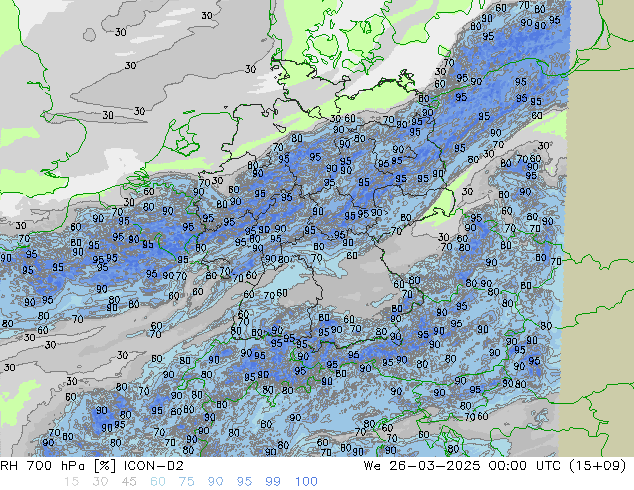The width and height of the screenshot is (634, 490).
Task: Pick the 60 value in the color legend
Action: pyautogui.click(x=158, y=482)
